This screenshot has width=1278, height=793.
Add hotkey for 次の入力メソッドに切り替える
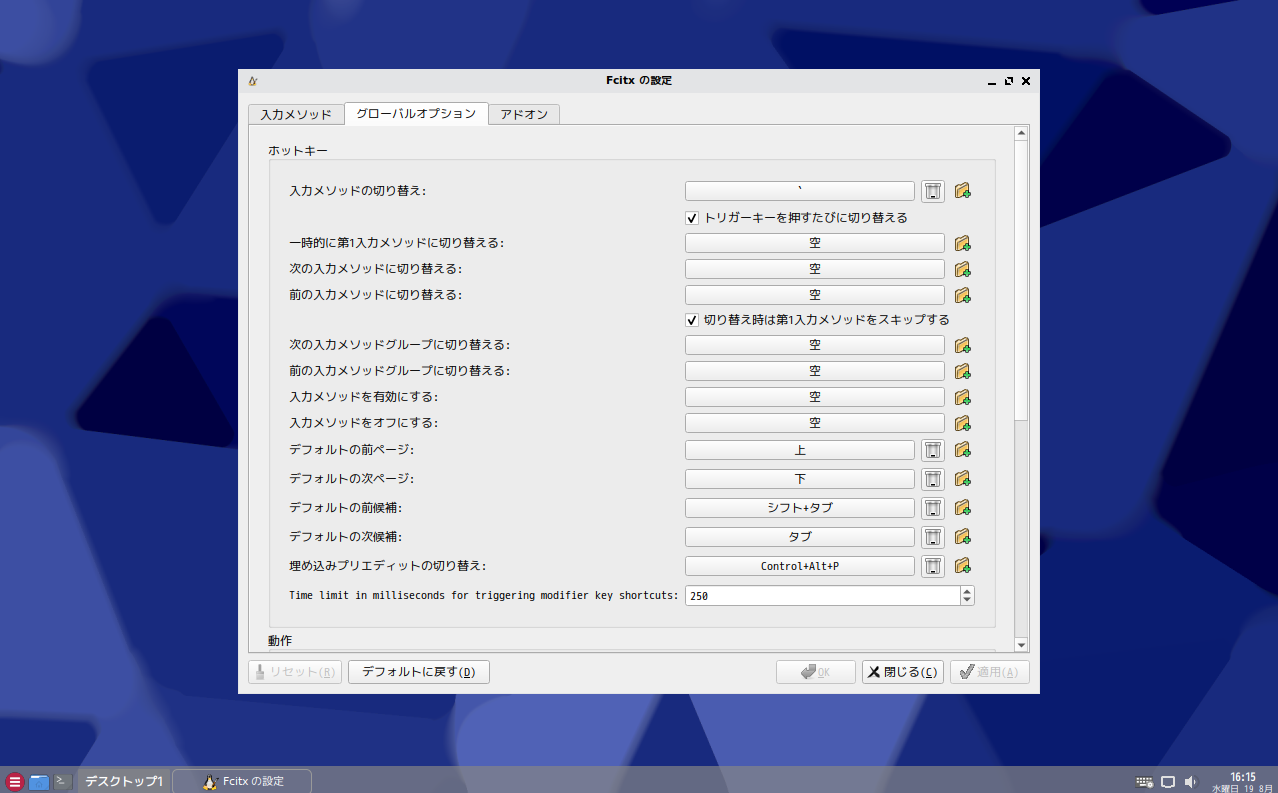[x=963, y=269]
